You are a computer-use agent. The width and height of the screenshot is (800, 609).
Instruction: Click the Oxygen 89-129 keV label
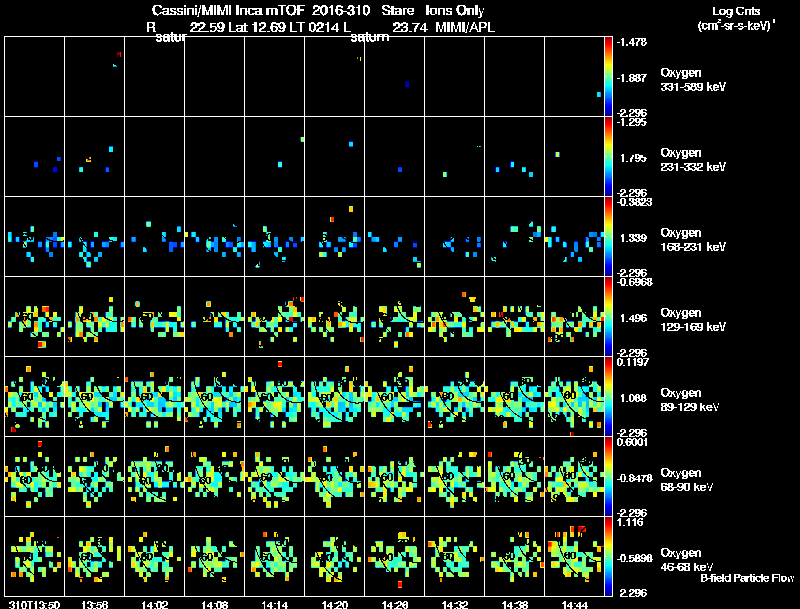tap(690, 400)
